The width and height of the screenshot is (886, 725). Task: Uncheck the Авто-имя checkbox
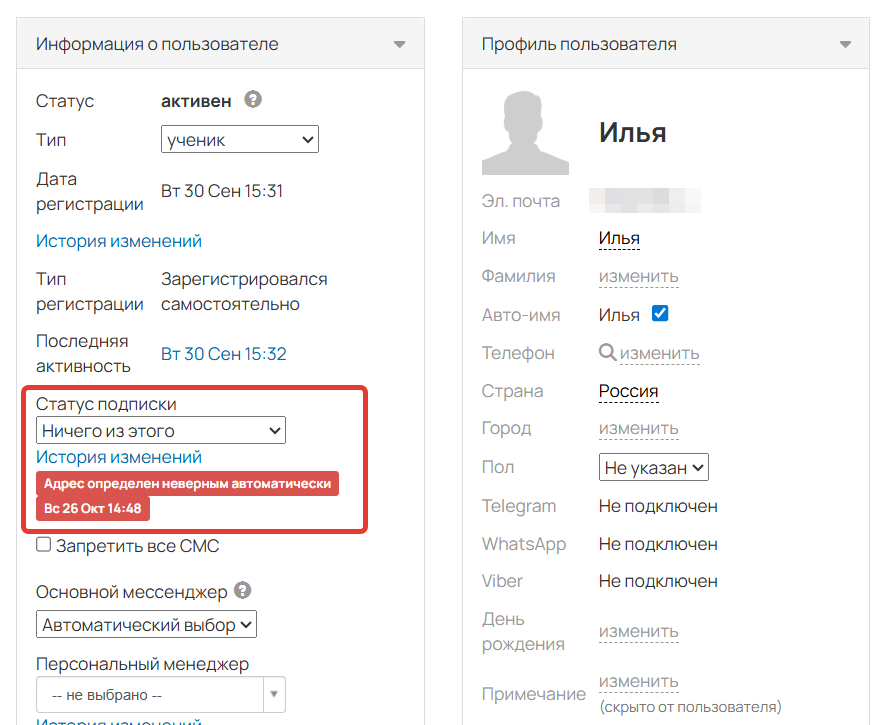(659, 312)
